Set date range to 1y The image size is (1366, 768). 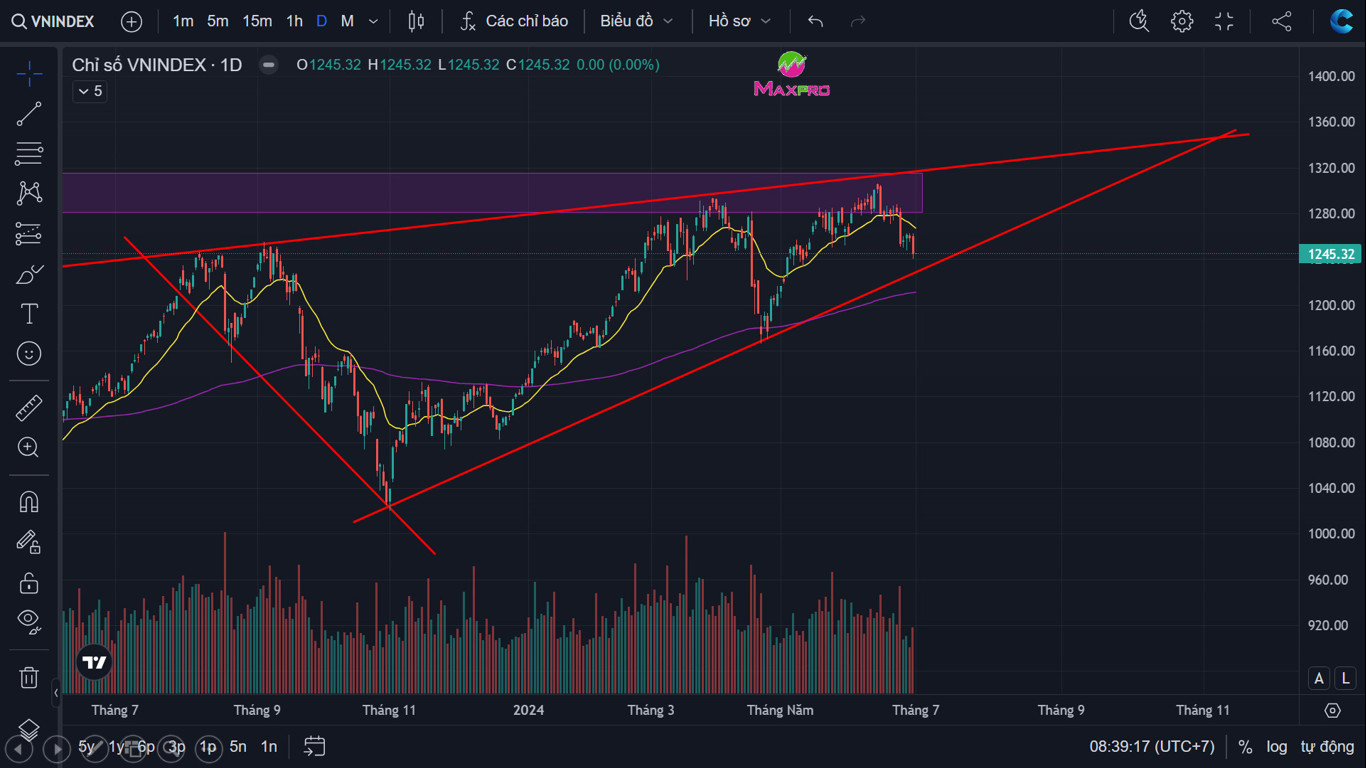click(x=117, y=746)
